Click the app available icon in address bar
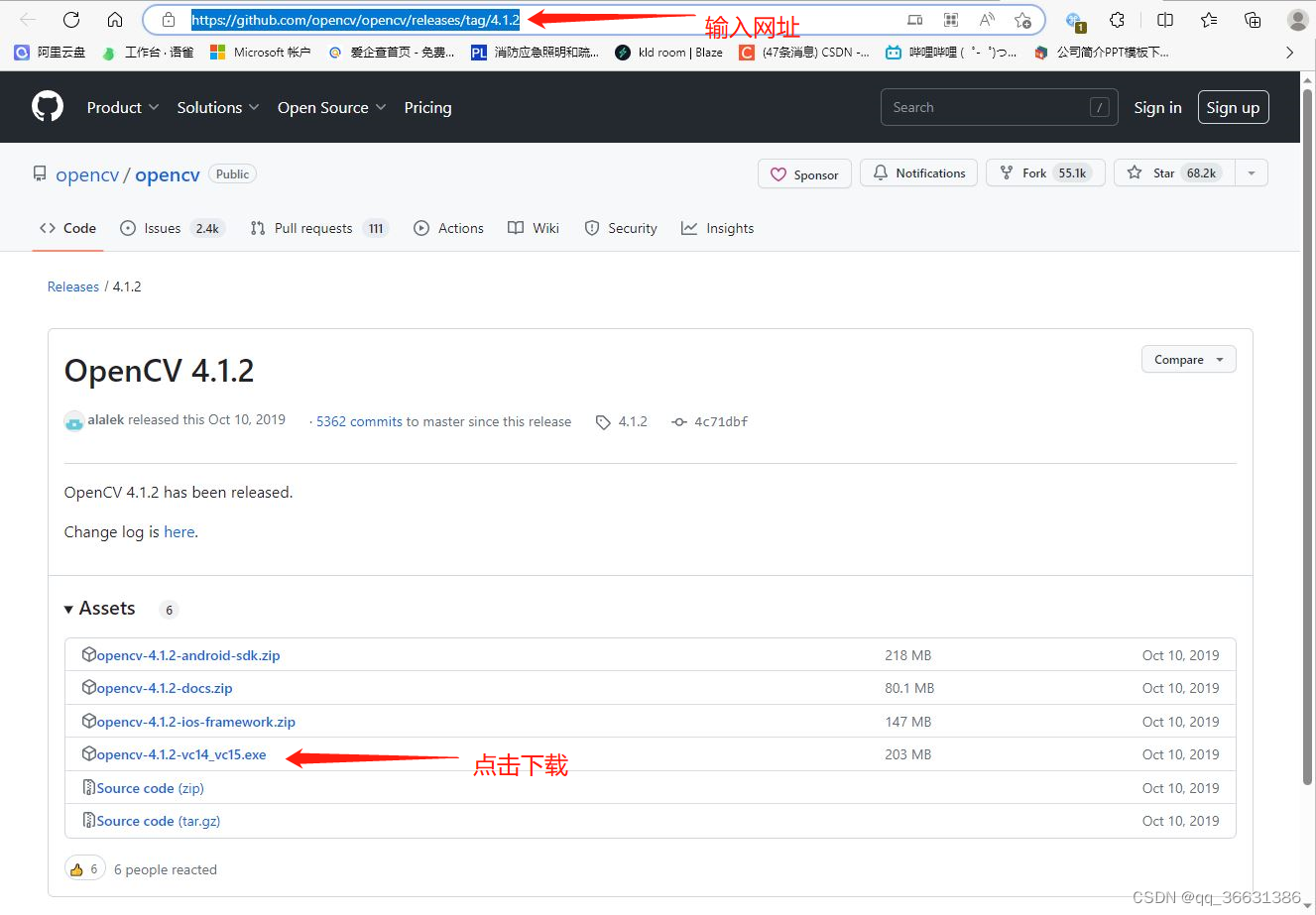The height and width of the screenshot is (915, 1316). click(915, 20)
